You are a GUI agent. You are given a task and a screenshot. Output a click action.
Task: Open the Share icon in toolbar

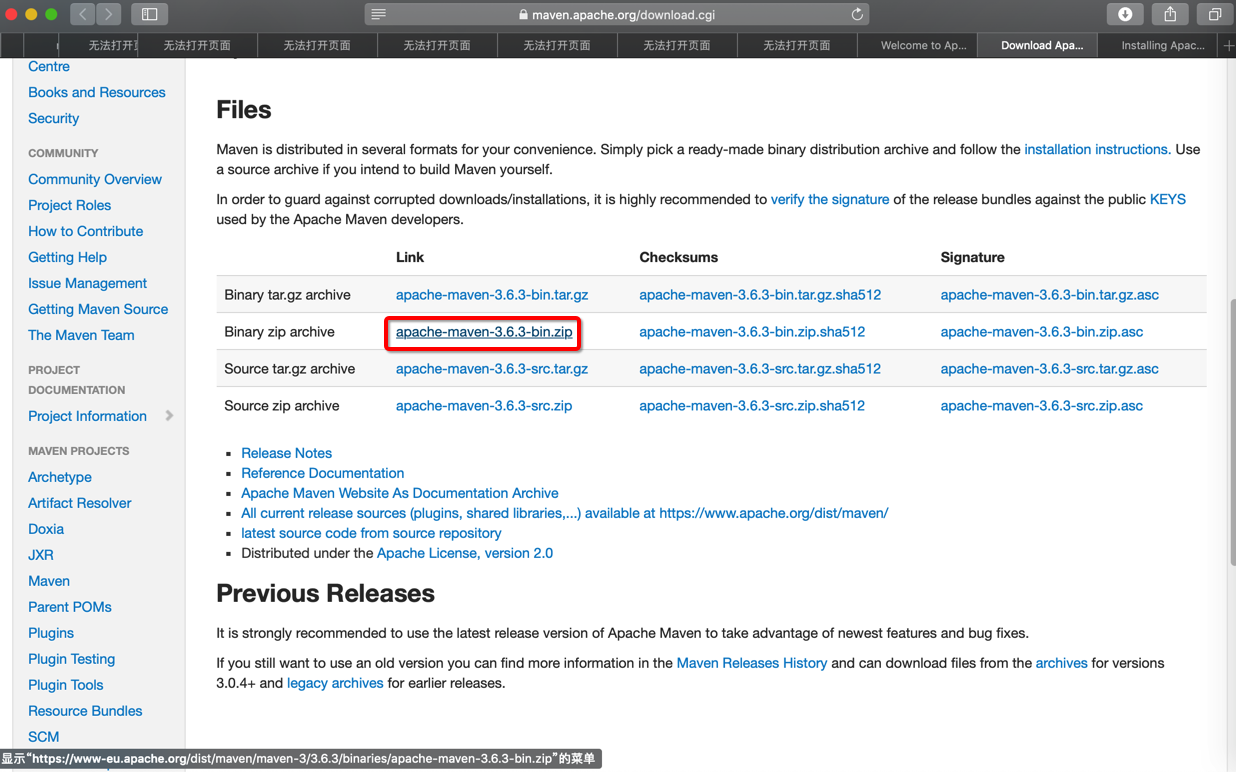coord(1170,14)
